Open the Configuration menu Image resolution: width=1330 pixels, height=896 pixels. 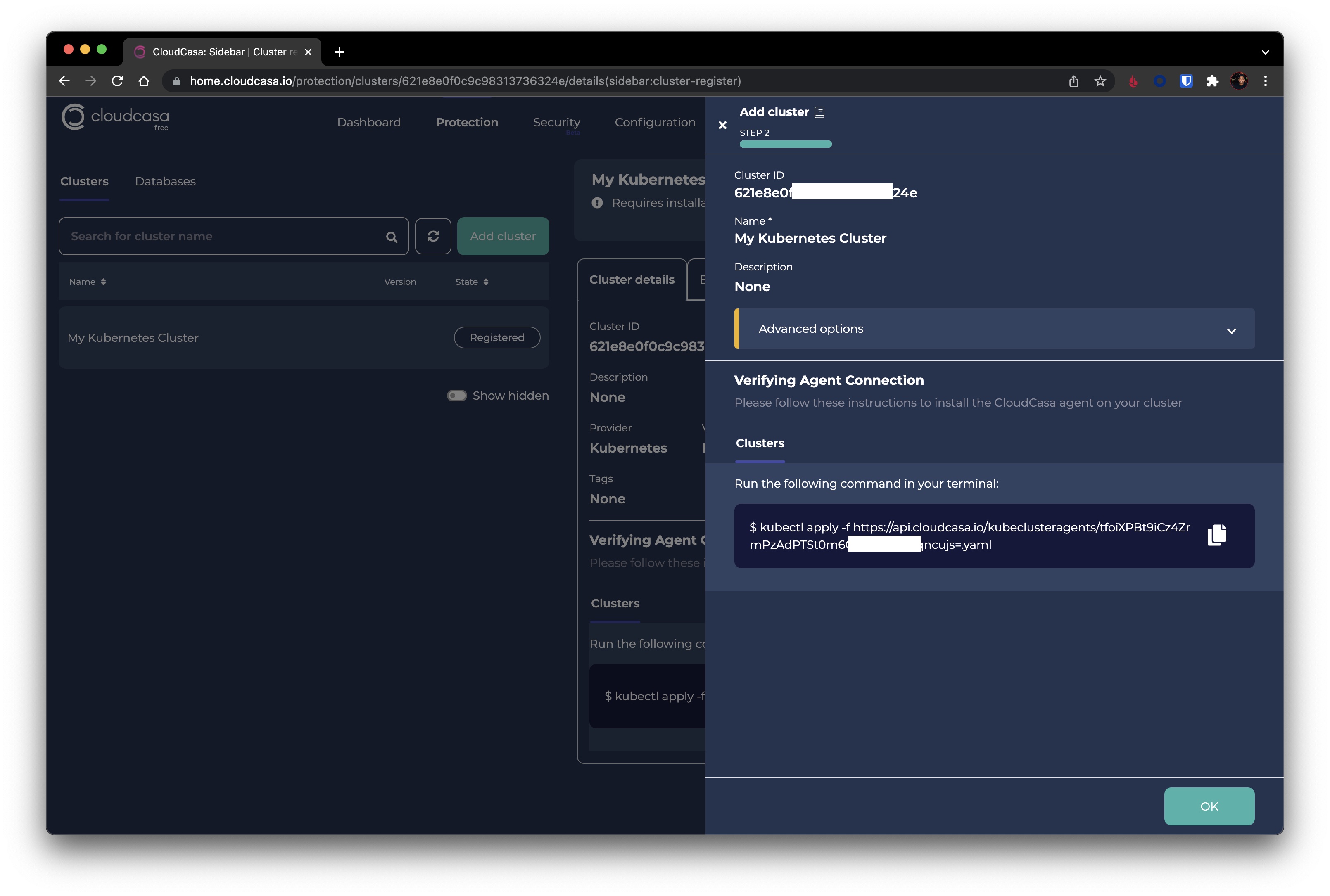[655, 122]
